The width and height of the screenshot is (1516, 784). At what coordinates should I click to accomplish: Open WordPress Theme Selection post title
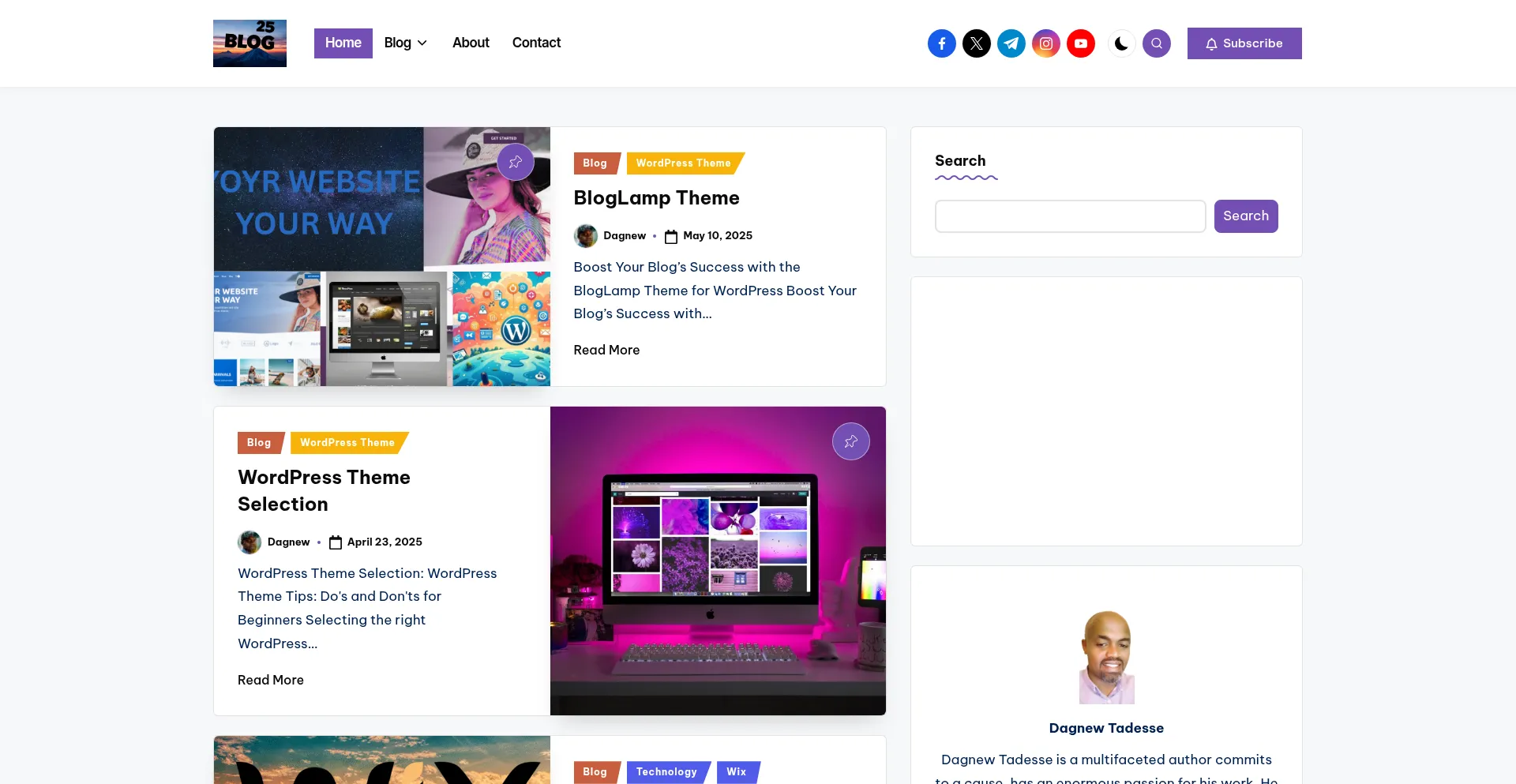click(x=324, y=491)
